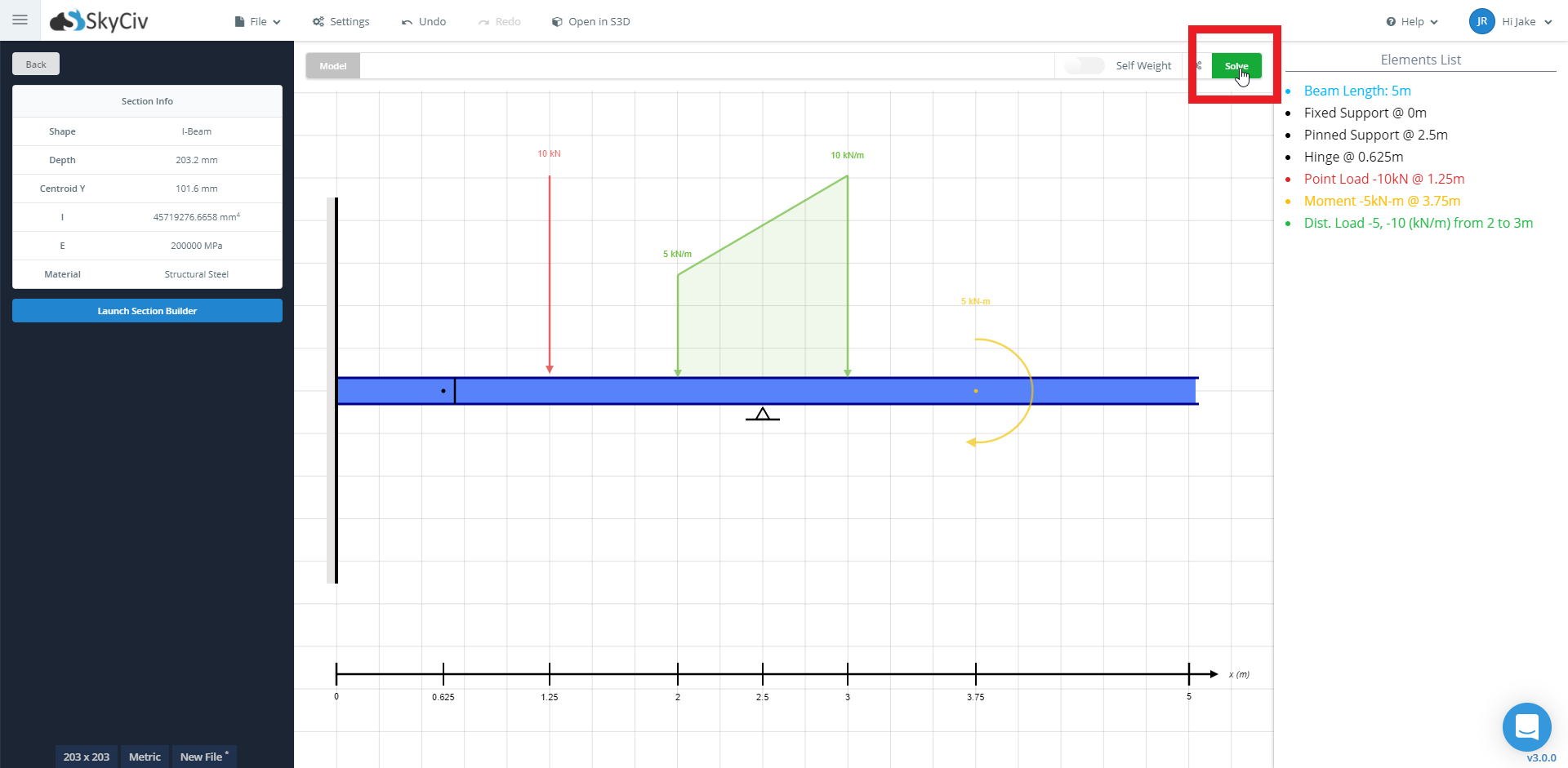Select Fixed Support @ 0m element
This screenshot has width=1568, height=768.
click(1365, 113)
